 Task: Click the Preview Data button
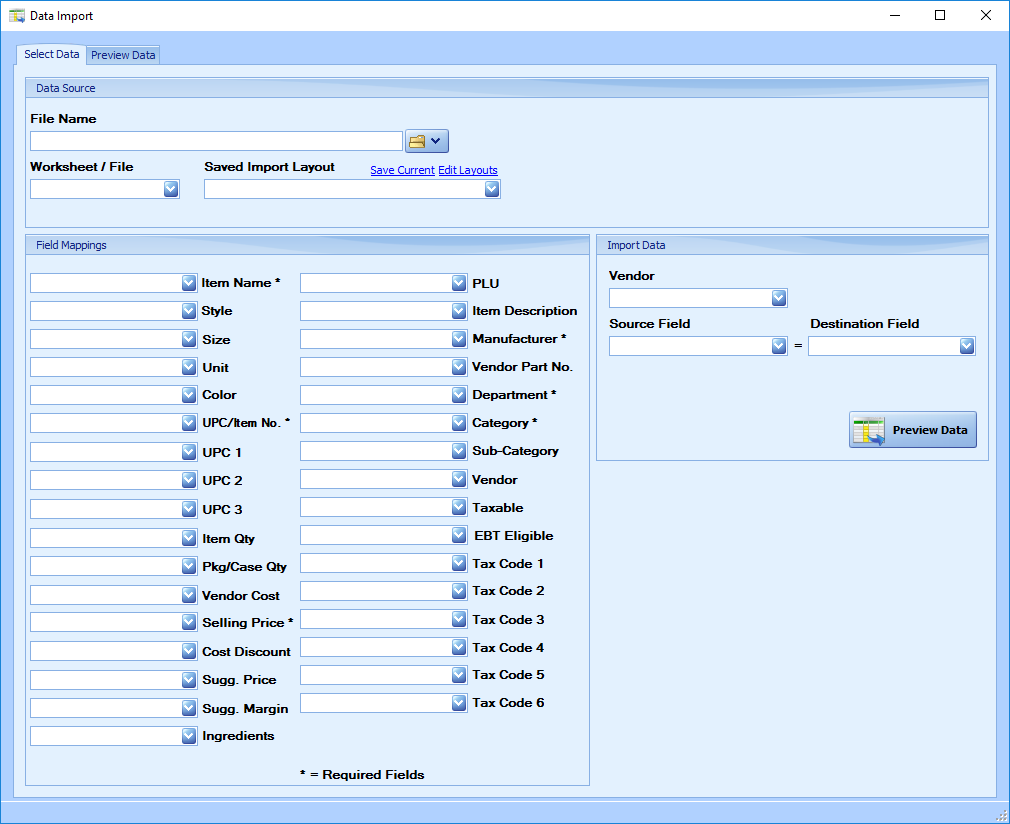point(913,430)
